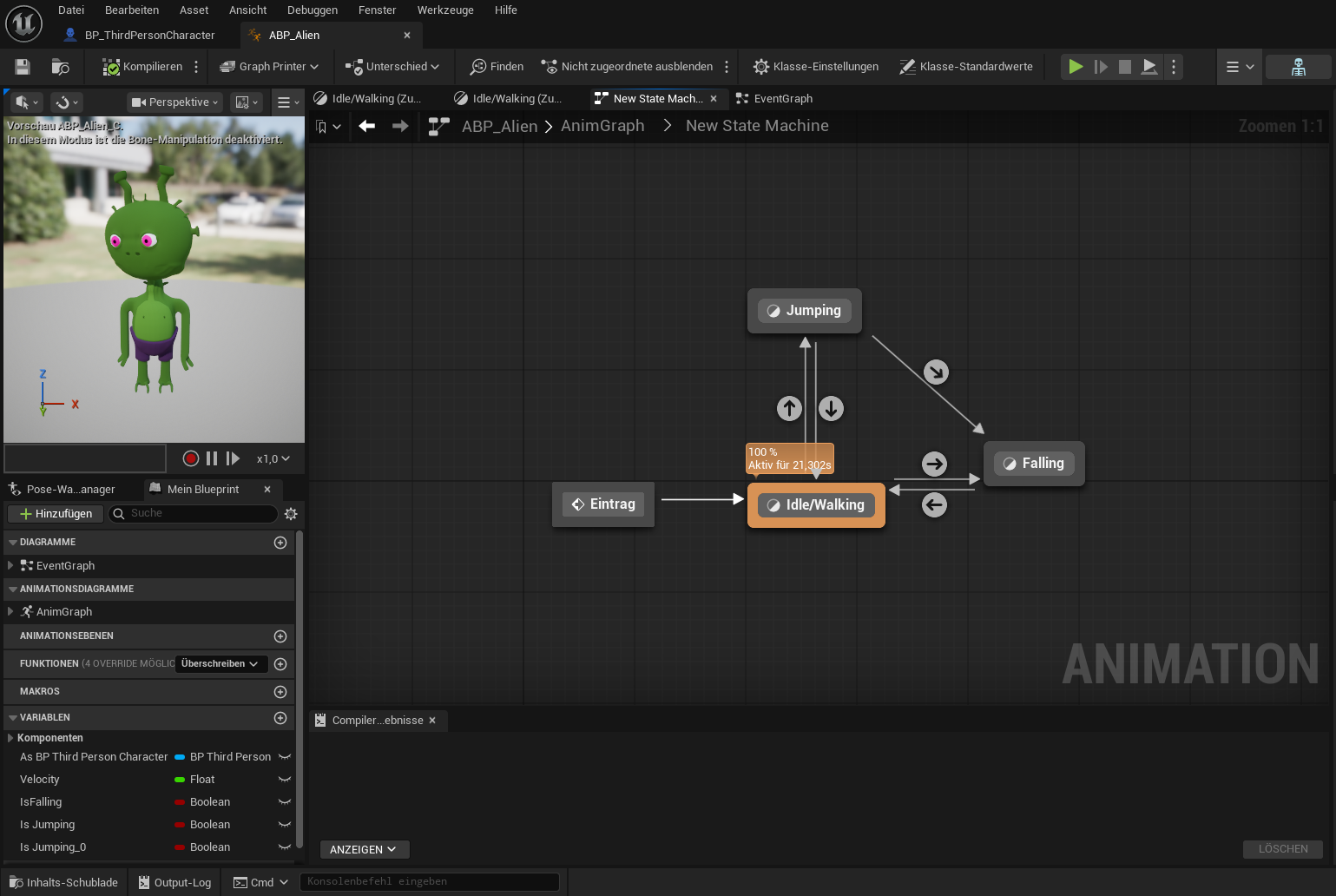This screenshot has width=1336, height=896.
Task: Open the x1,0 playback speed dropdown
Action: tap(273, 458)
